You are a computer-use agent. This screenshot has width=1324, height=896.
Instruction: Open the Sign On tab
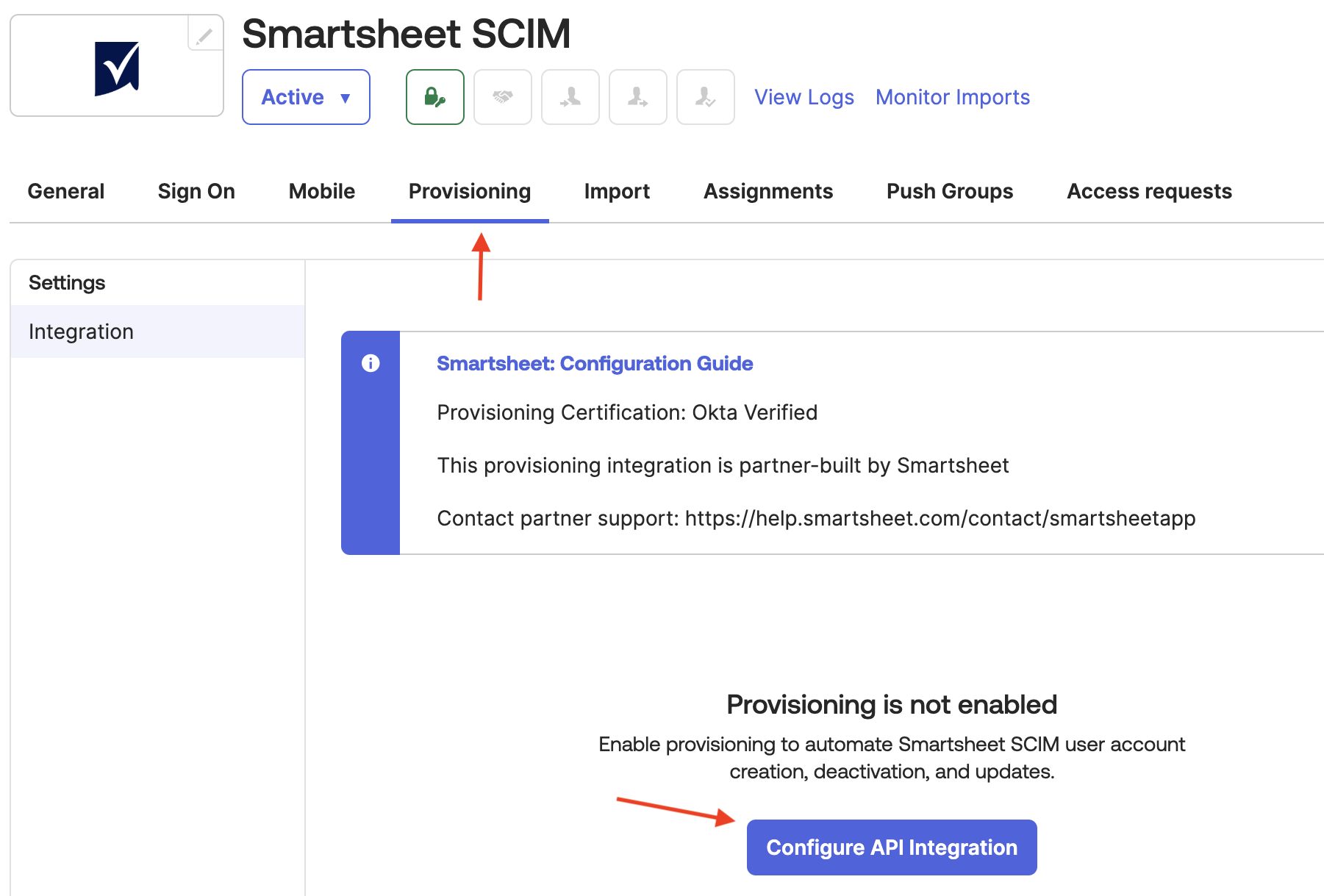pos(196,191)
